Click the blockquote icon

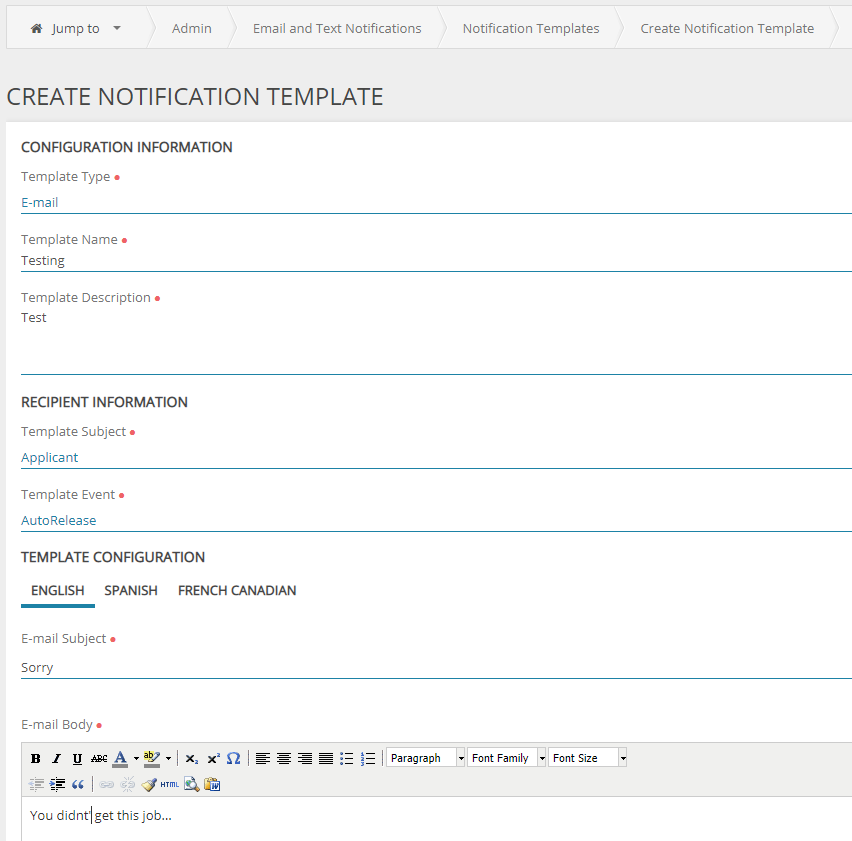click(78, 784)
